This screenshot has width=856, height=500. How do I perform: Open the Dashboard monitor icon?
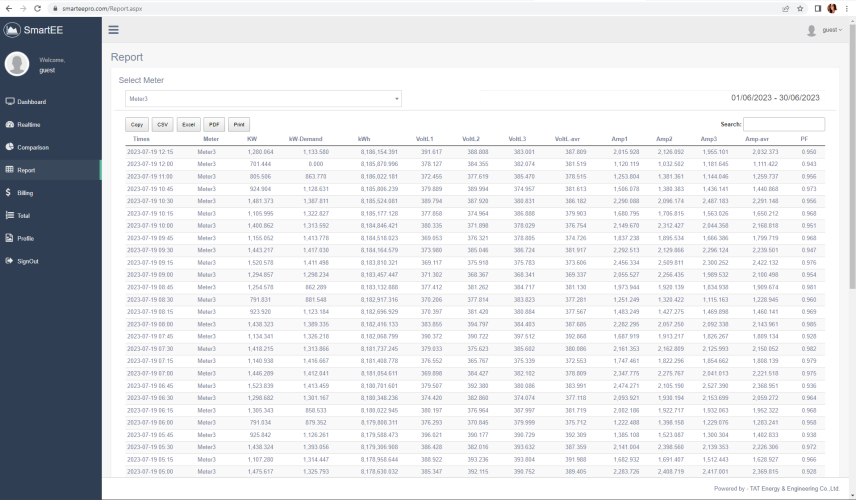(x=10, y=102)
